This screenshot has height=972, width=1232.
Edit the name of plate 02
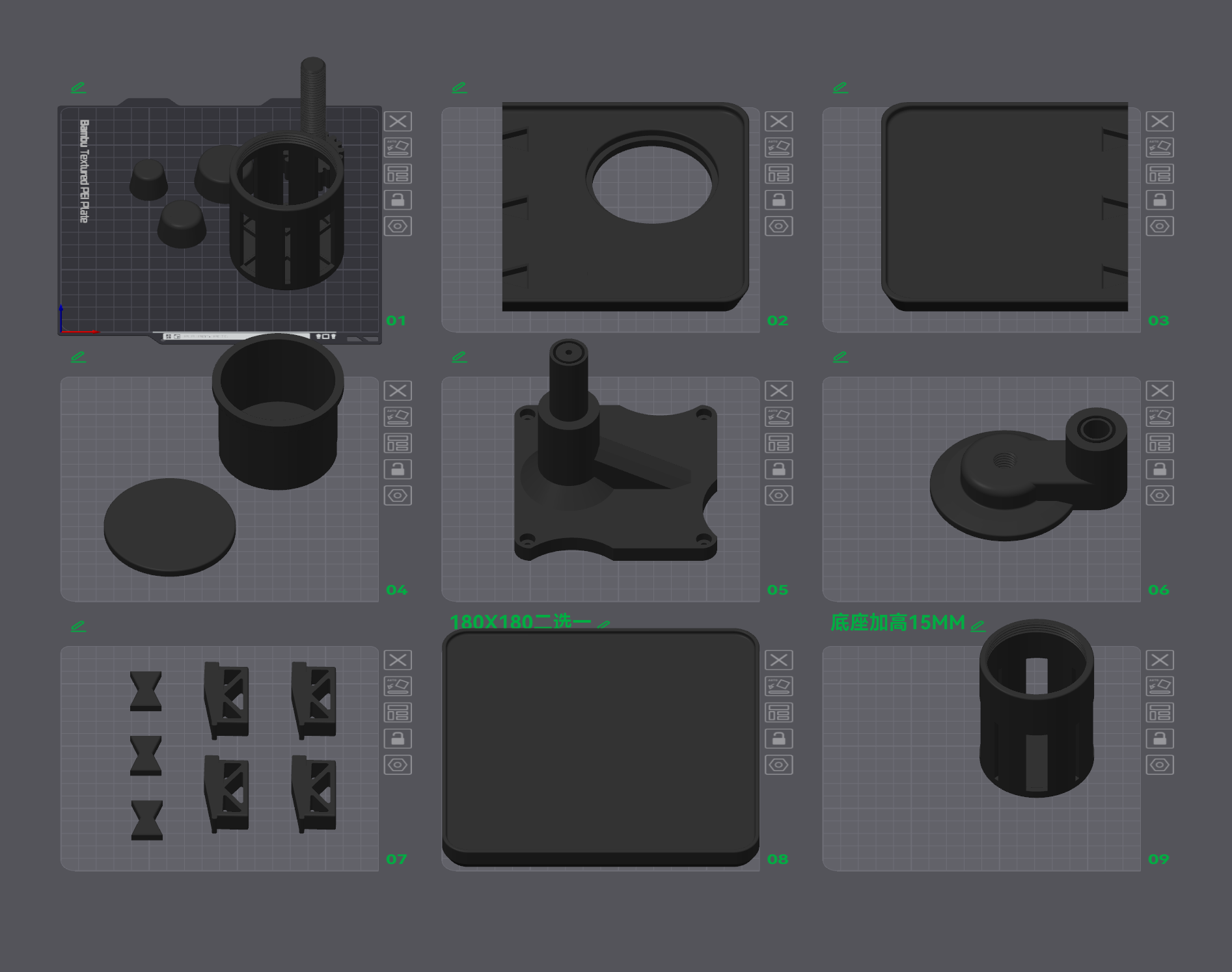[x=459, y=87]
